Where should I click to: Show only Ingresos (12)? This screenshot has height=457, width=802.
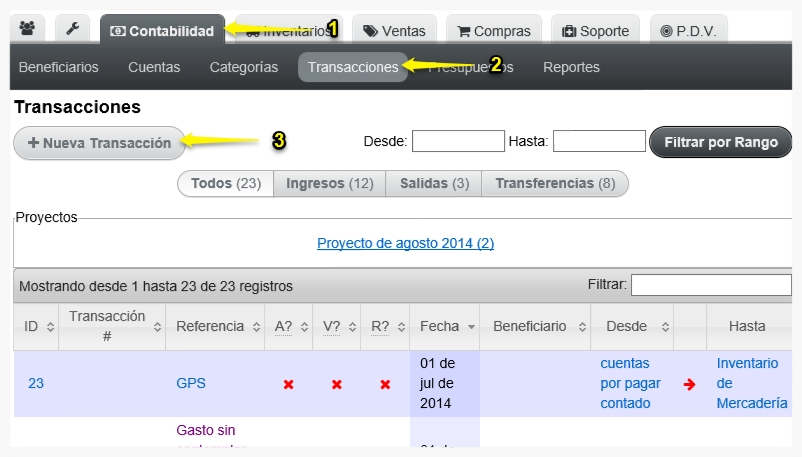tap(329, 183)
